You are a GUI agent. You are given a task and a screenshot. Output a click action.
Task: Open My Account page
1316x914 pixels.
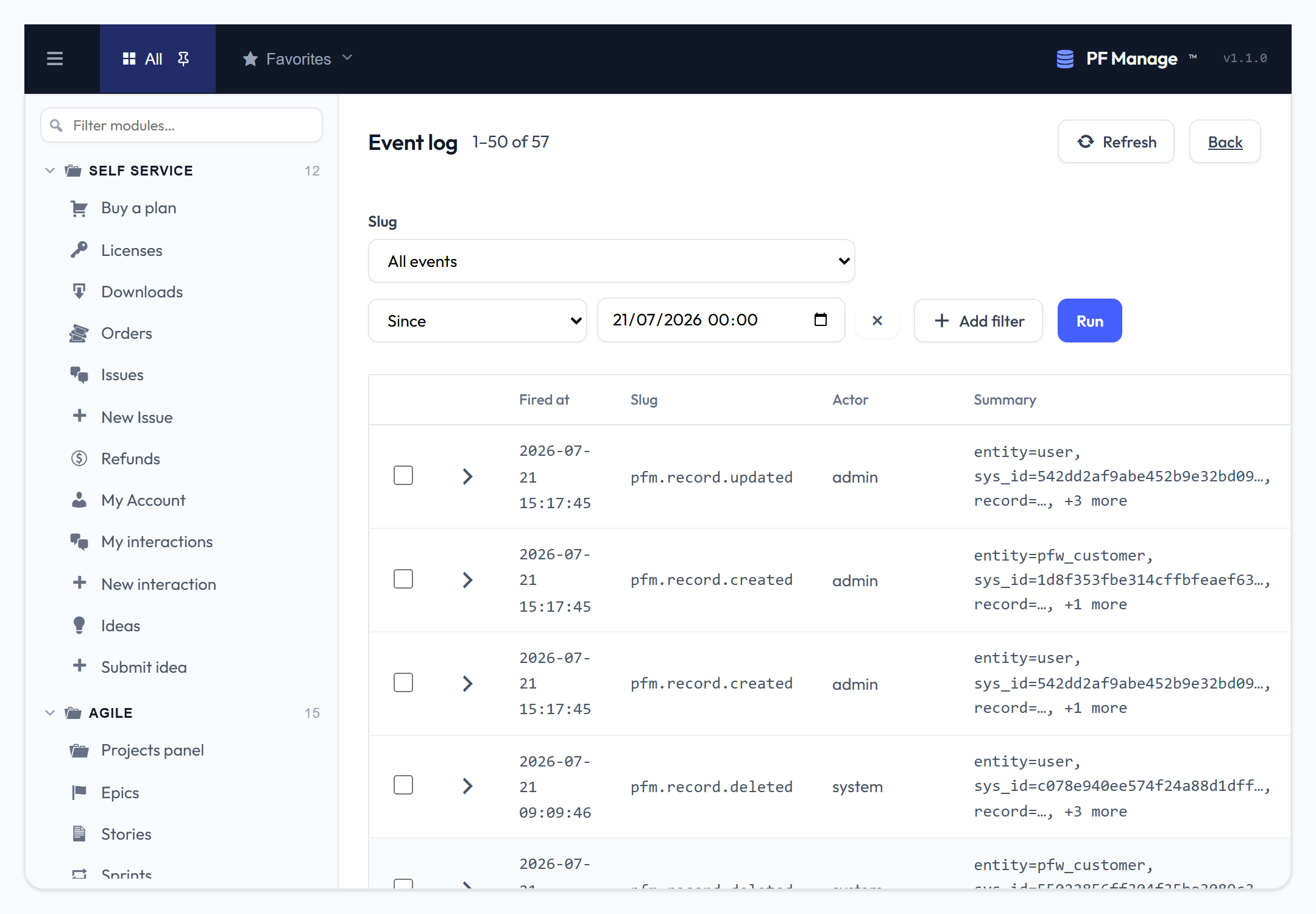click(143, 500)
